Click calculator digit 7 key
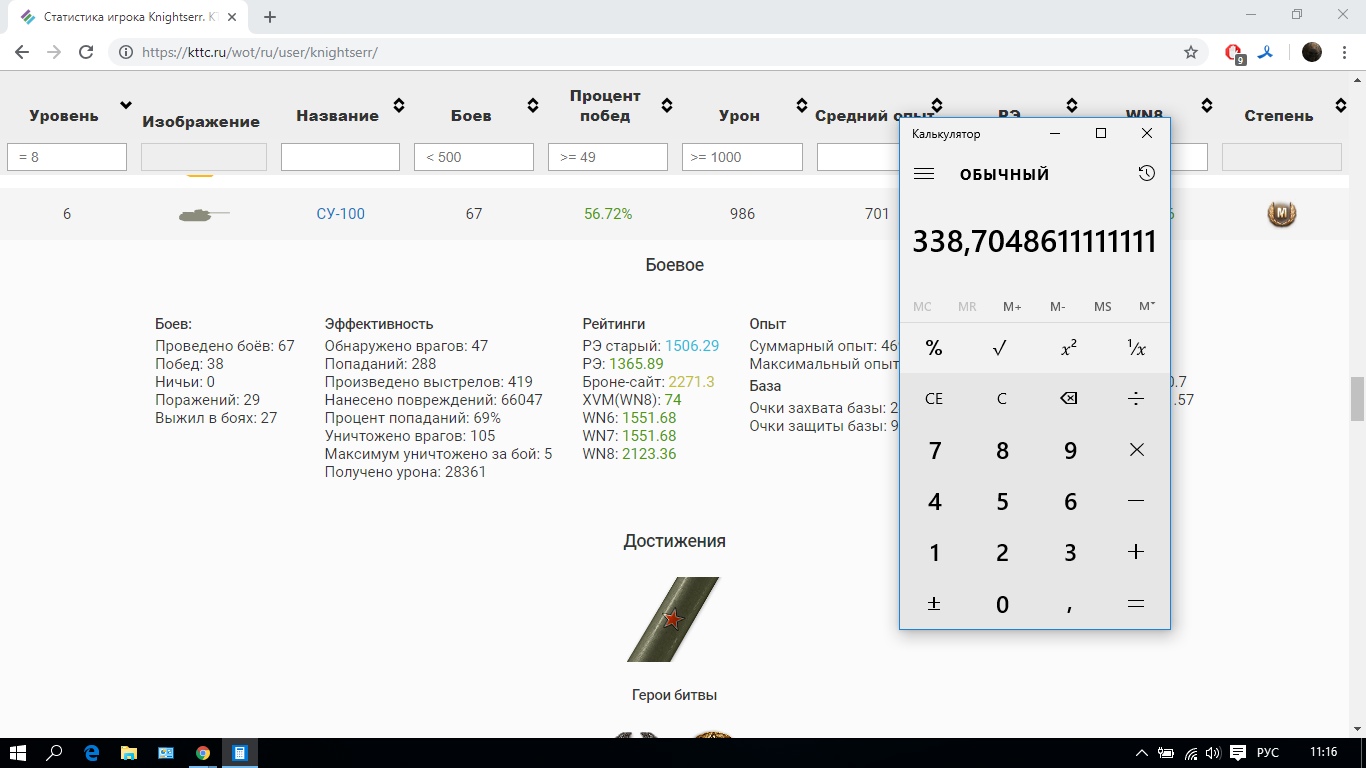This screenshot has width=1366, height=768. click(934, 450)
